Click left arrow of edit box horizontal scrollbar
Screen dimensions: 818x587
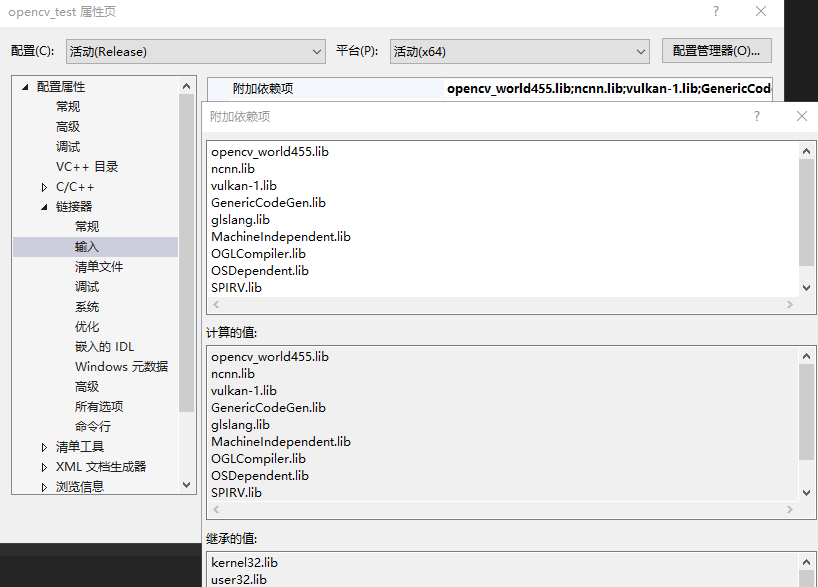tap(216, 305)
